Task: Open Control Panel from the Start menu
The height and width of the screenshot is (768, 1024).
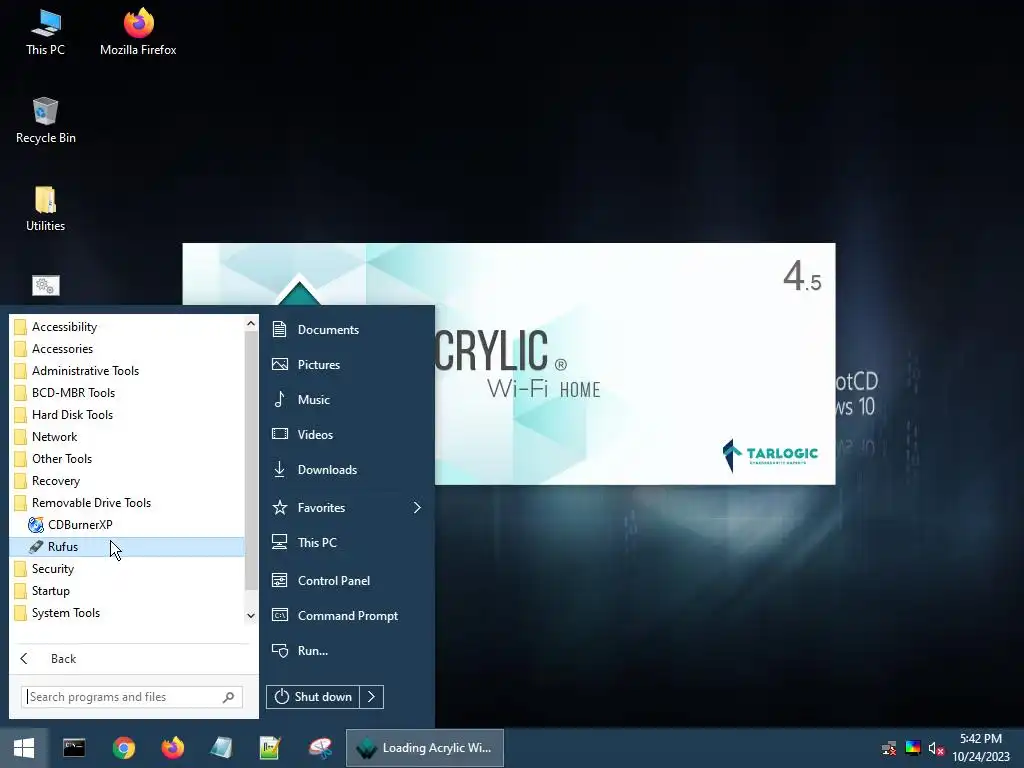Action: [347, 581]
